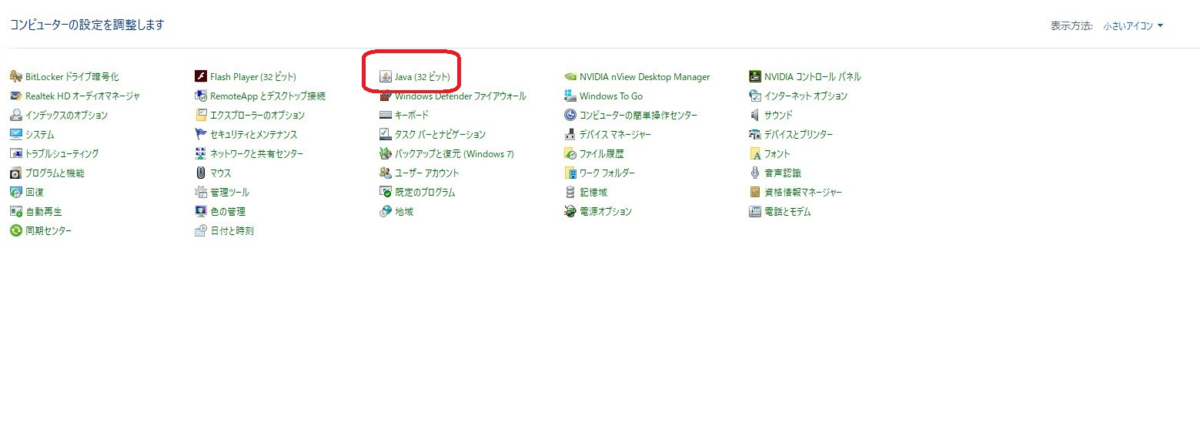The image size is (1200, 423).
Task: Open 回復 (Recovery) item
Action: pyautogui.click(x=26, y=192)
